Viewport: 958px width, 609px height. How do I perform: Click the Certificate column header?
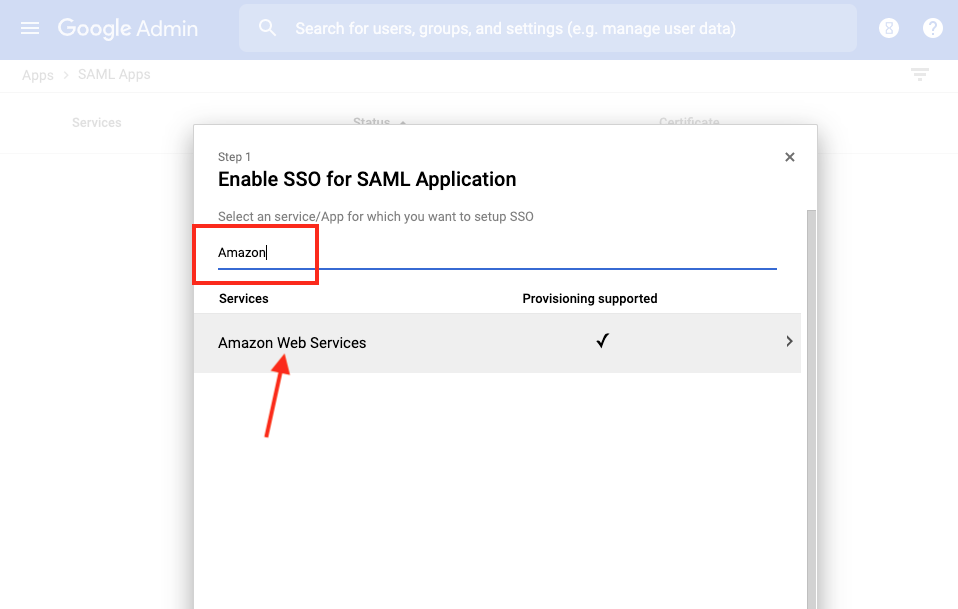(689, 121)
